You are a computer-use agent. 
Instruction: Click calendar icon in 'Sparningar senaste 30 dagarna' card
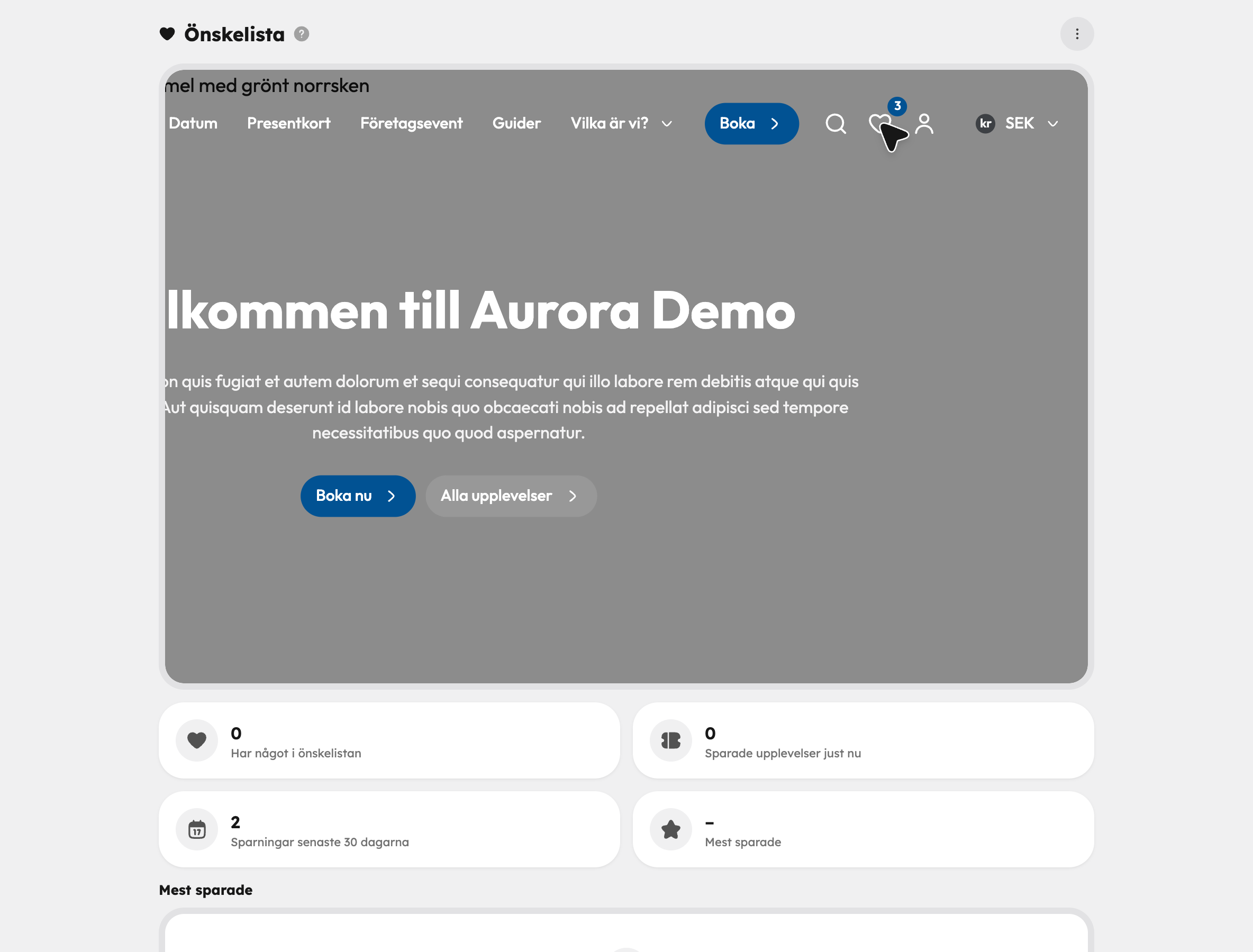click(x=197, y=829)
